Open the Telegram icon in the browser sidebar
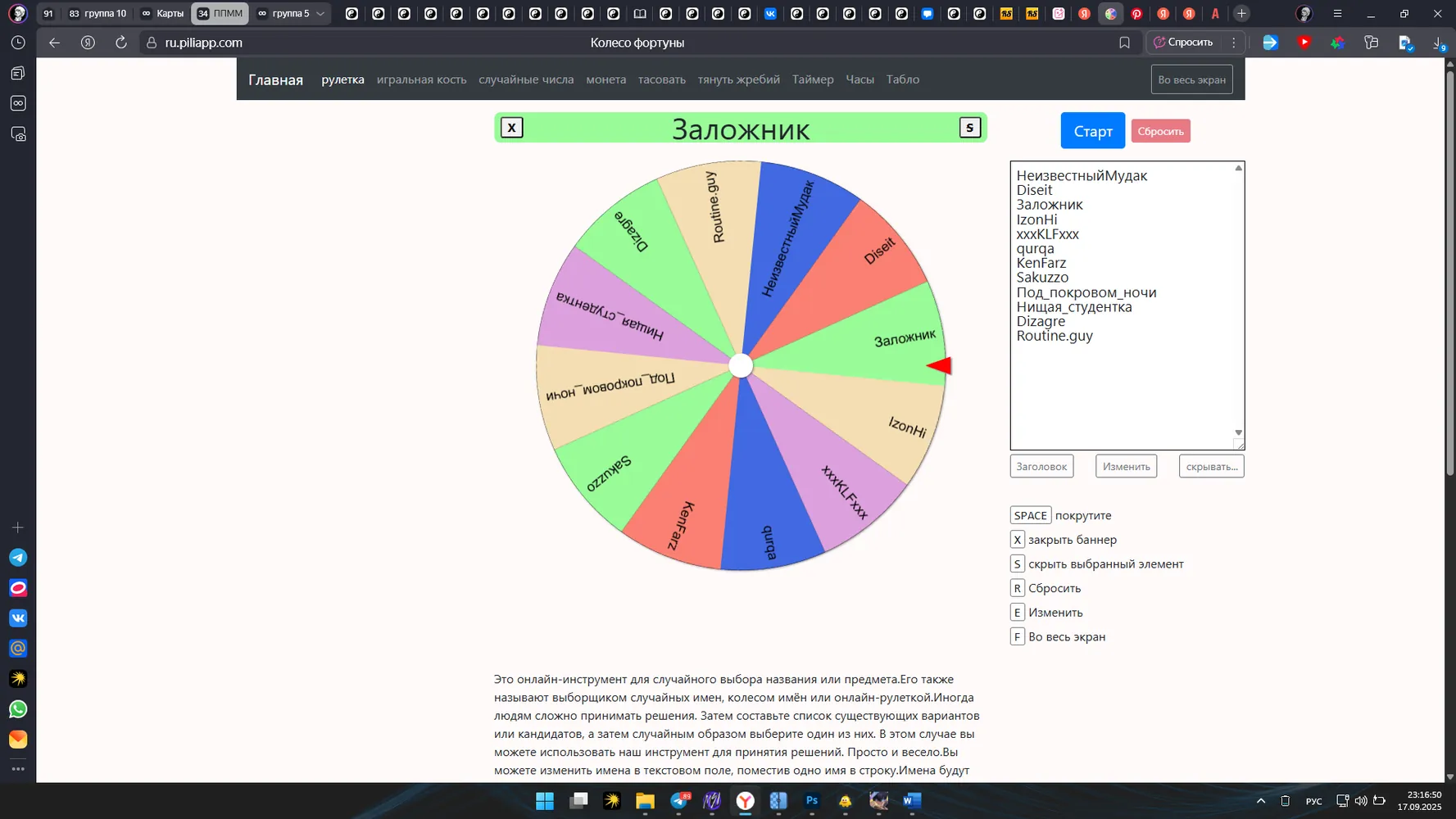 18,558
